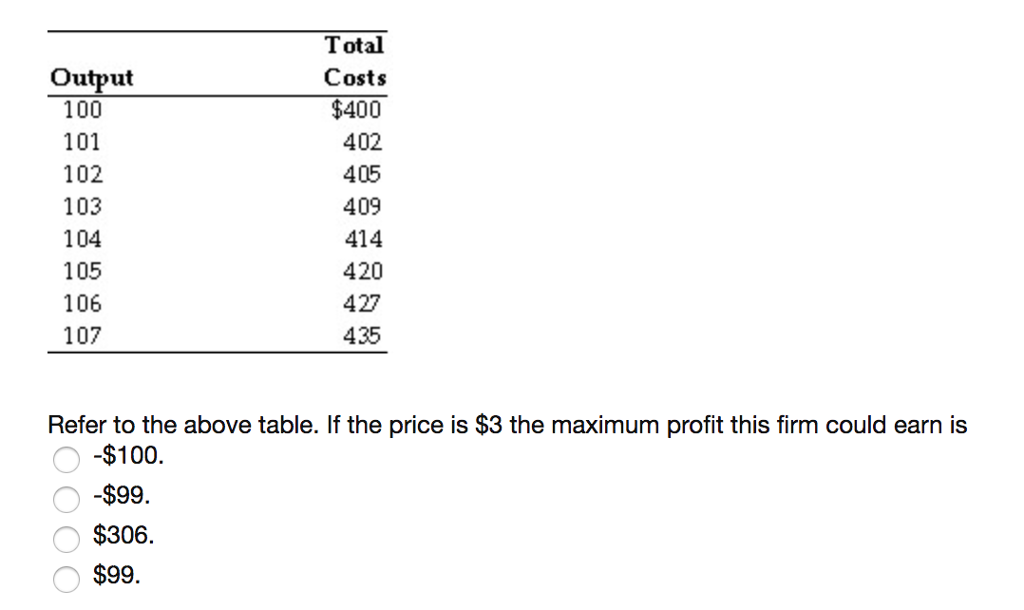The width and height of the screenshot is (1024, 610).
Task: Click the $306 answer label text
Action: point(123,535)
